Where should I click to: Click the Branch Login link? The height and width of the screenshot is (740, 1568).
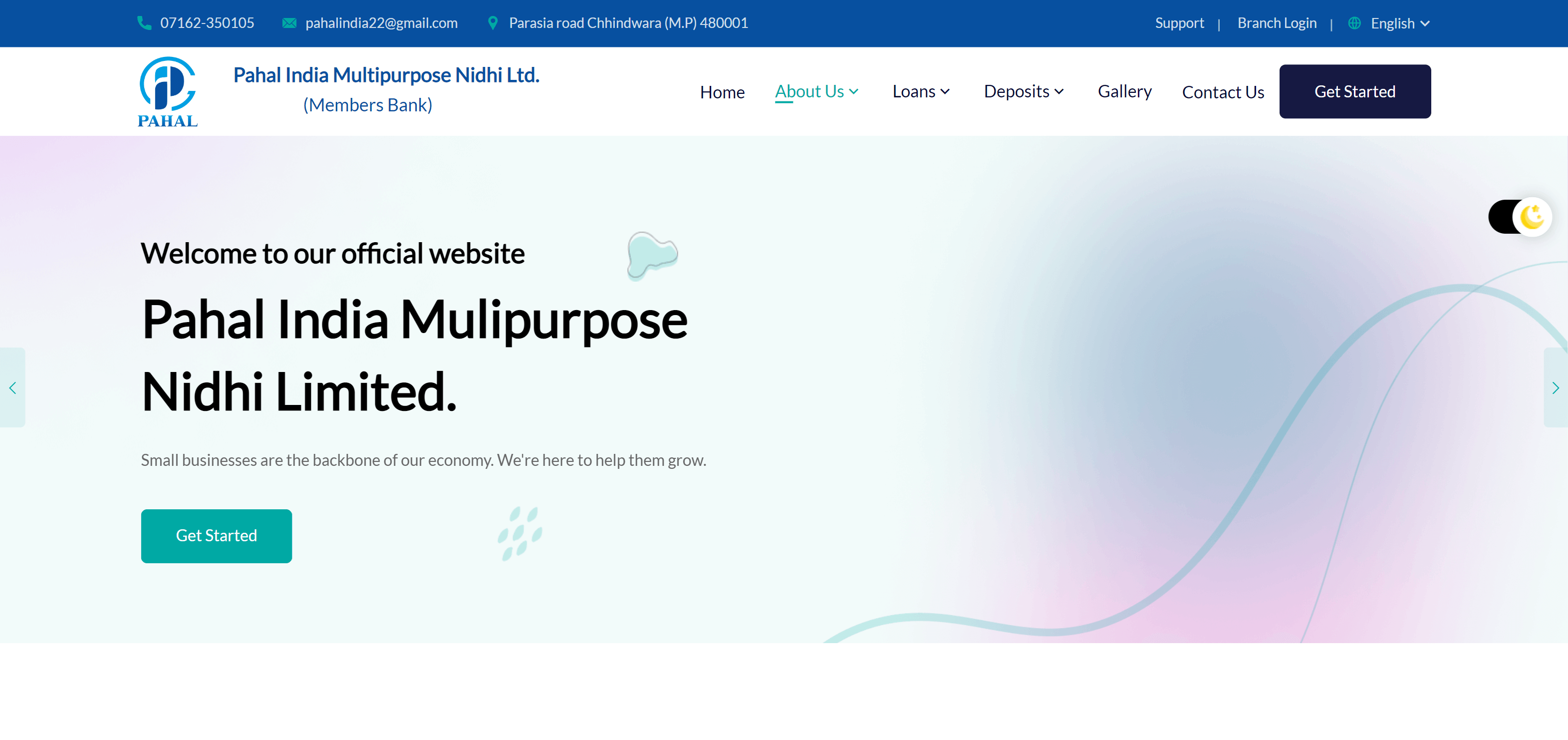[1279, 22]
